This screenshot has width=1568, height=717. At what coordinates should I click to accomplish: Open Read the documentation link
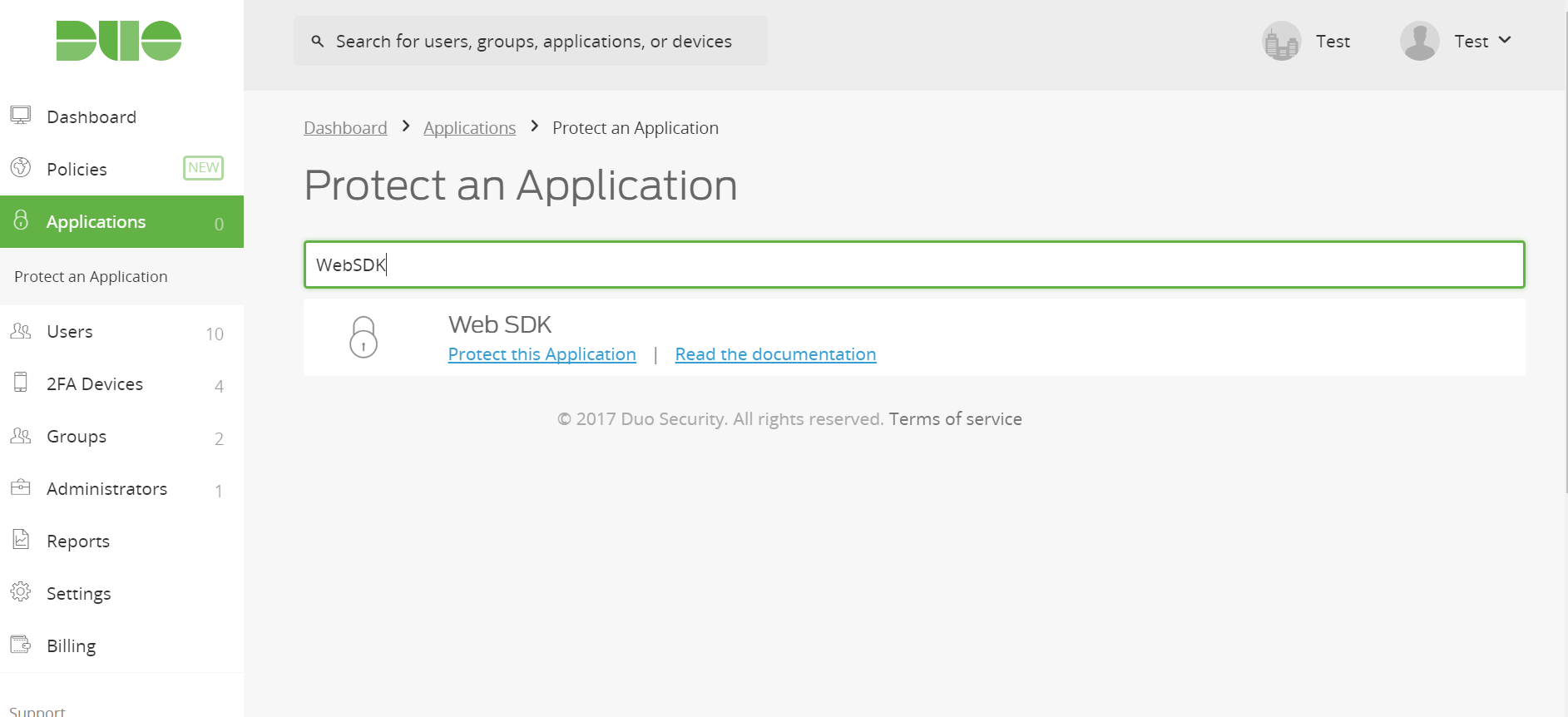click(775, 354)
